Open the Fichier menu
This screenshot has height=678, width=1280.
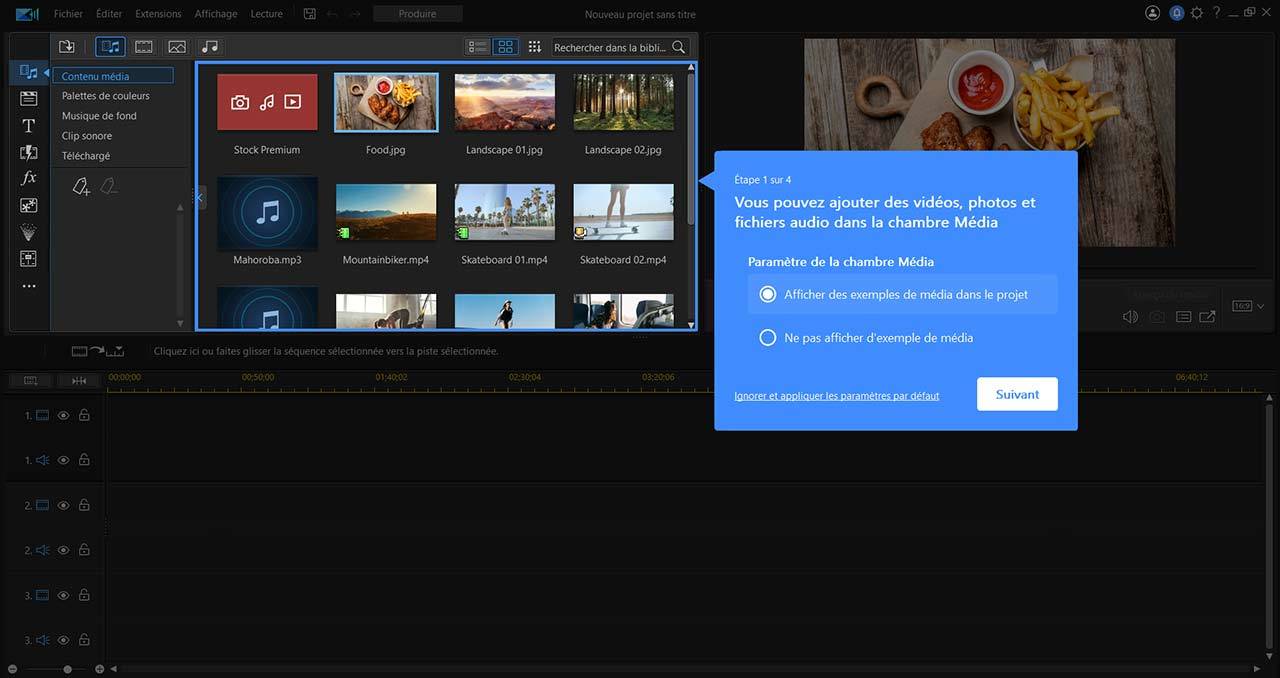coord(68,14)
